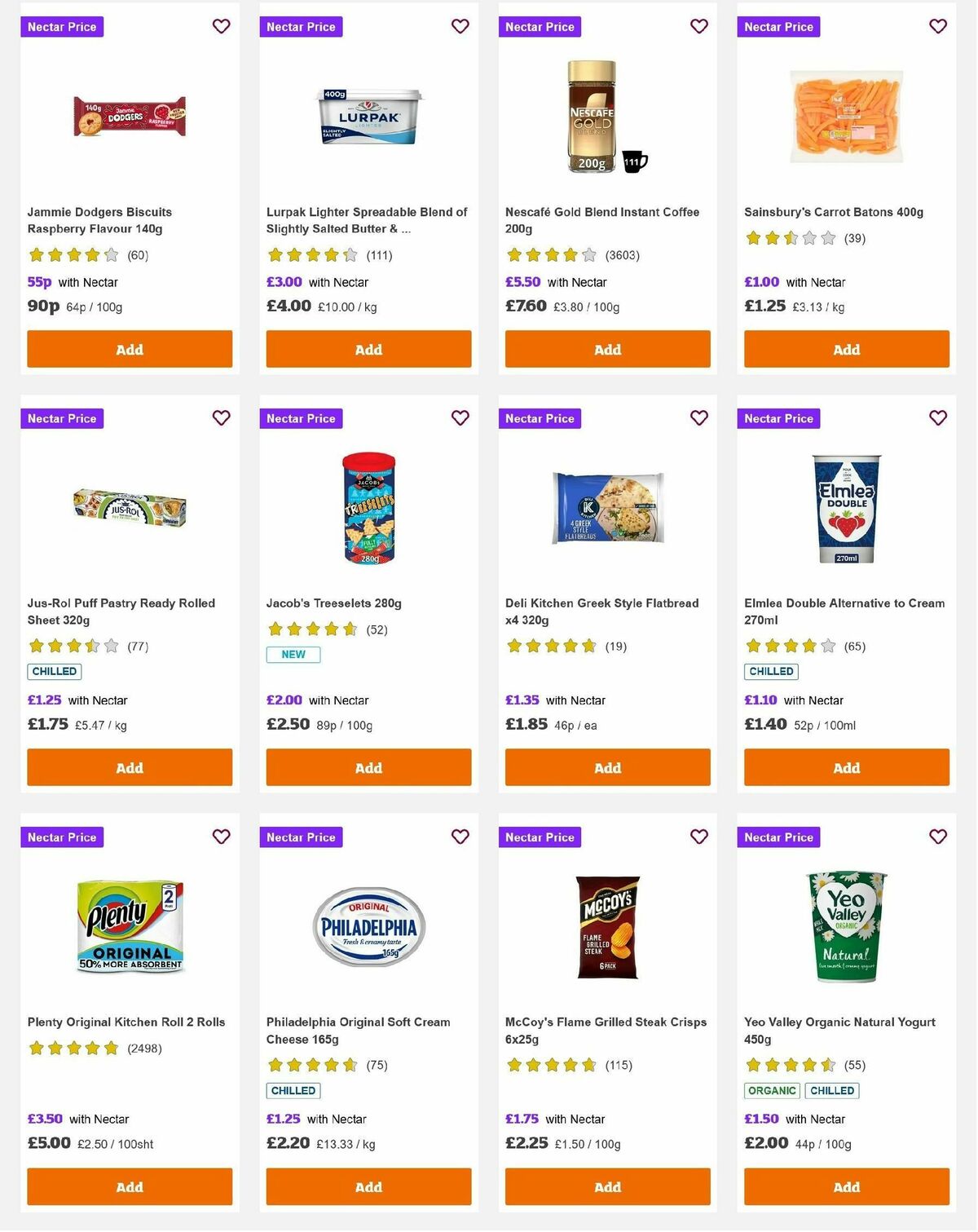Toggle the heart on Jacob's Treeselets
The height and width of the screenshot is (1232, 978).
[x=460, y=417]
